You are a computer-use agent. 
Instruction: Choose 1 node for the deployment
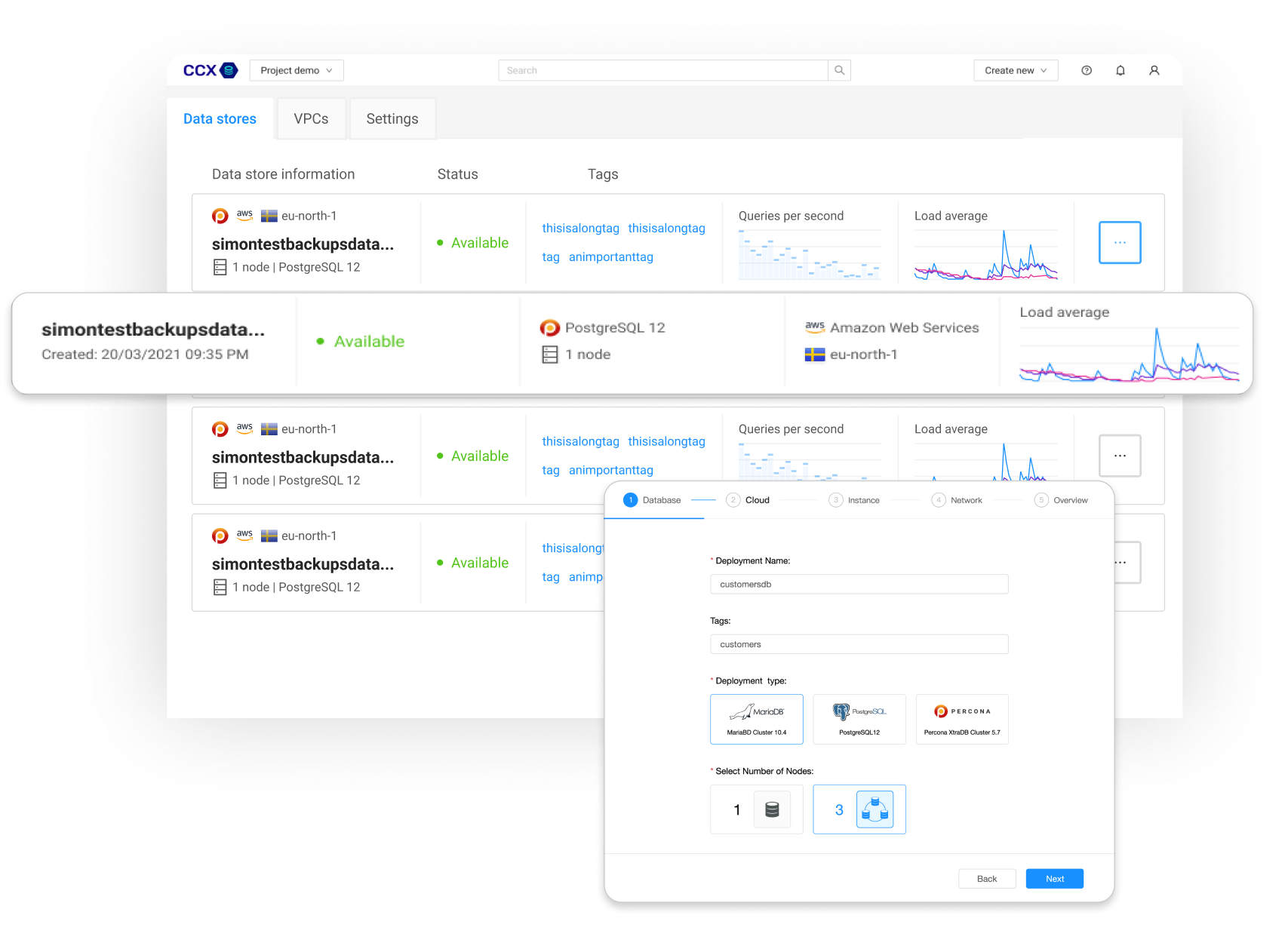pyautogui.click(x=756, y=809)
